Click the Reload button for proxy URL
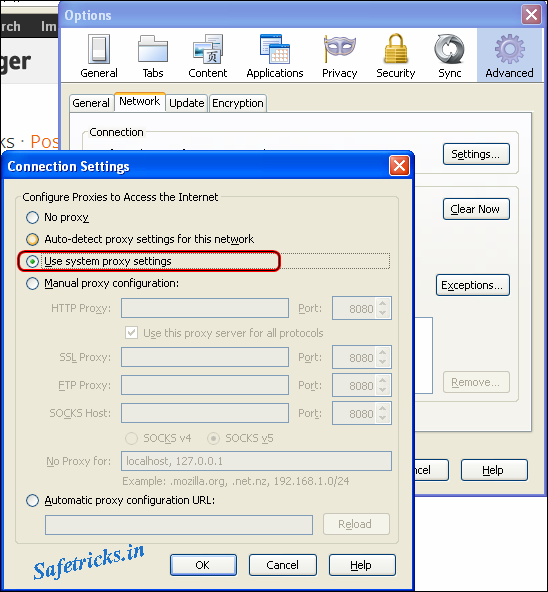The image size is (548, 592). click(x=356, y=524)
